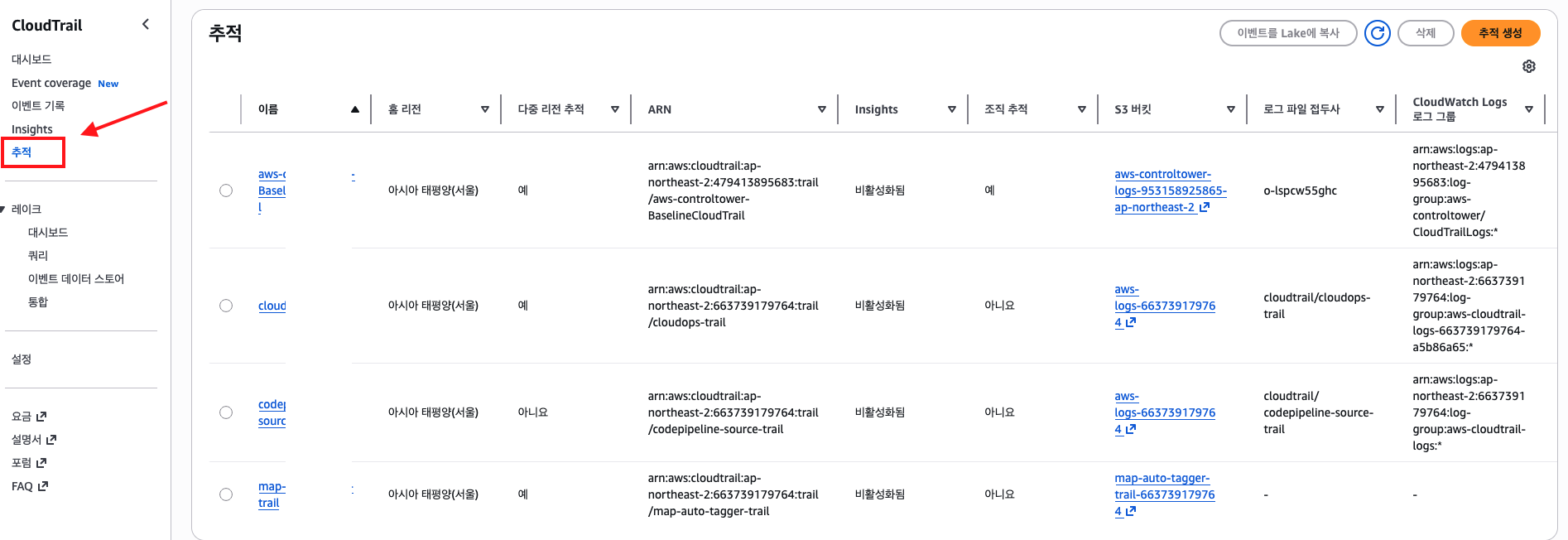The width and height of the screenshot is (1568, 540).
Task: Open 로그 파일 접두사 column dropdown
Action: tap(1380, 109)
